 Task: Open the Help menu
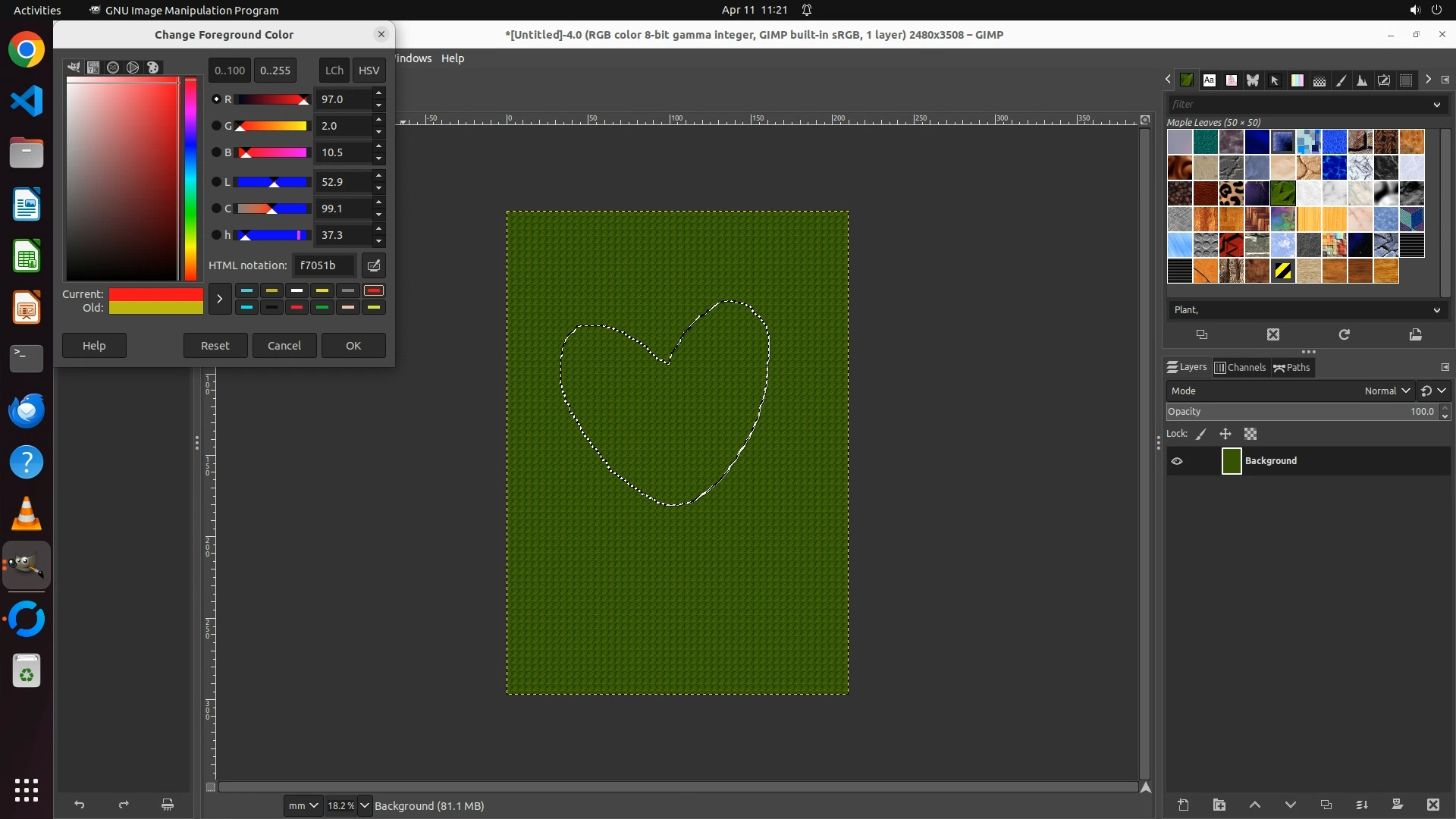(x=453, y=58)
